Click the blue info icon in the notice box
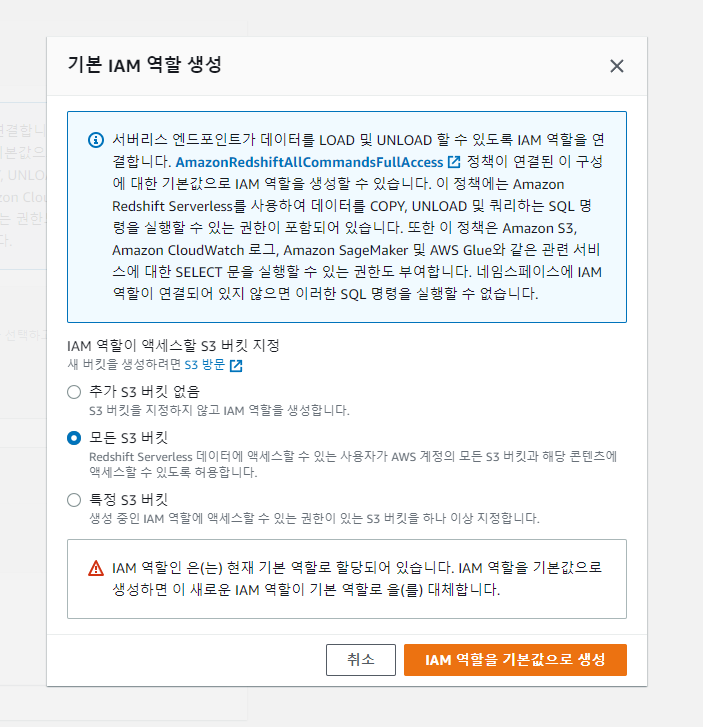 click(x=96, y=139)
